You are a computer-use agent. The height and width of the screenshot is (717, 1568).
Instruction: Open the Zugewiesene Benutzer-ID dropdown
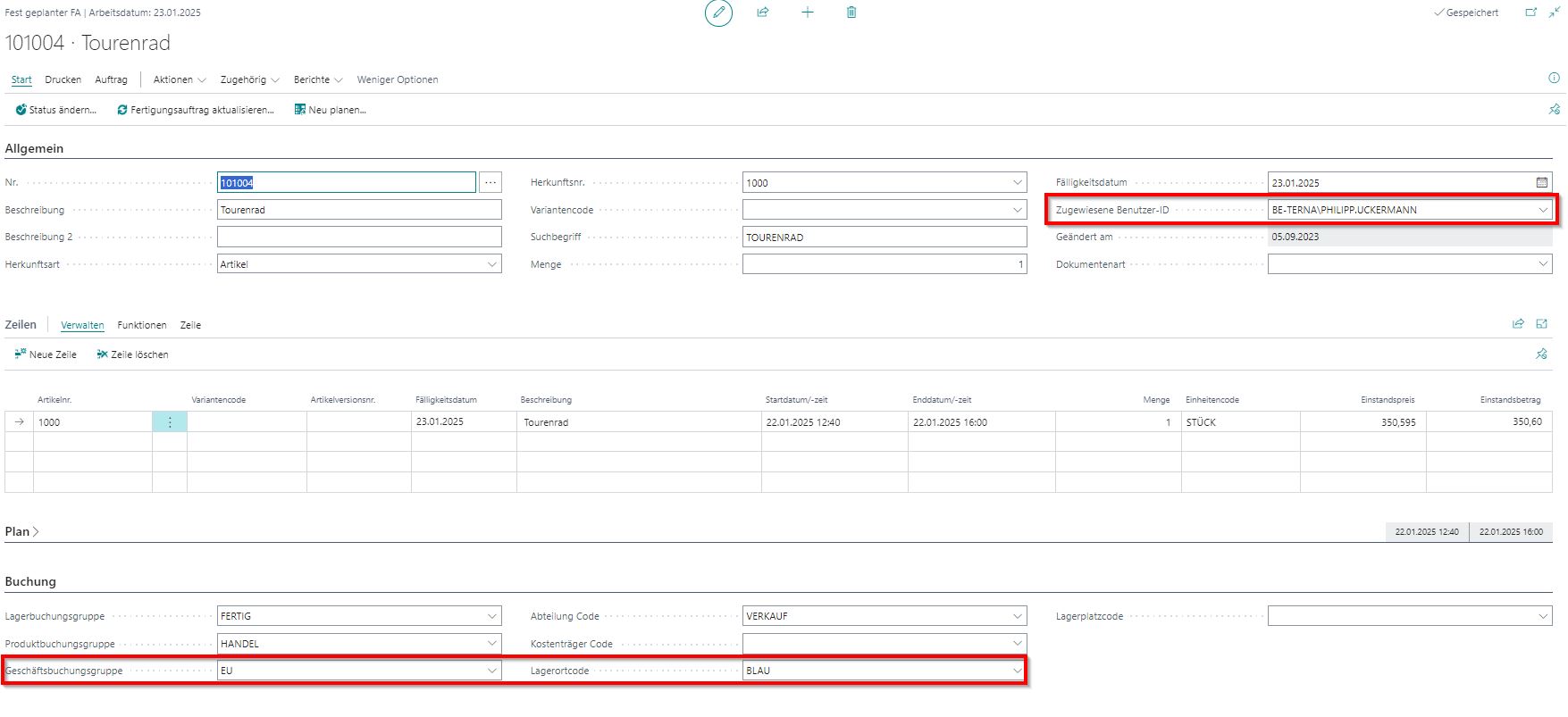[1543, 210]
